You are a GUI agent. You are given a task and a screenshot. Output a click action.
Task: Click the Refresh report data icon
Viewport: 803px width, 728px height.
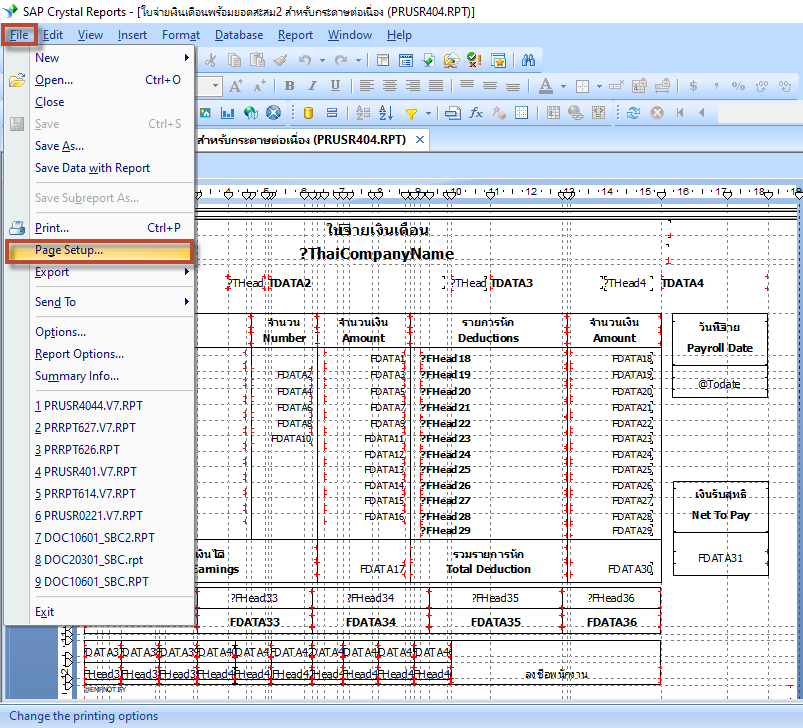(x=634, y=113)
